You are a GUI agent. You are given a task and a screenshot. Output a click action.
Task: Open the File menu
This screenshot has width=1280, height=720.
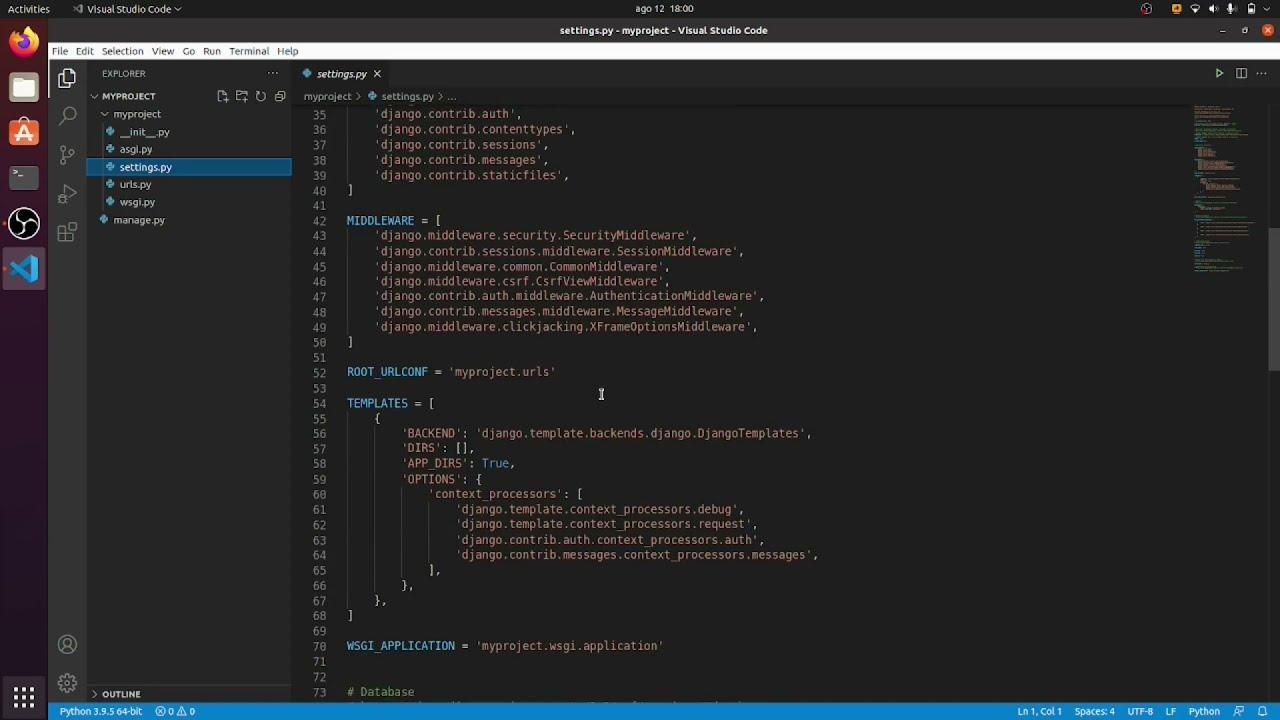pos(60,51)
